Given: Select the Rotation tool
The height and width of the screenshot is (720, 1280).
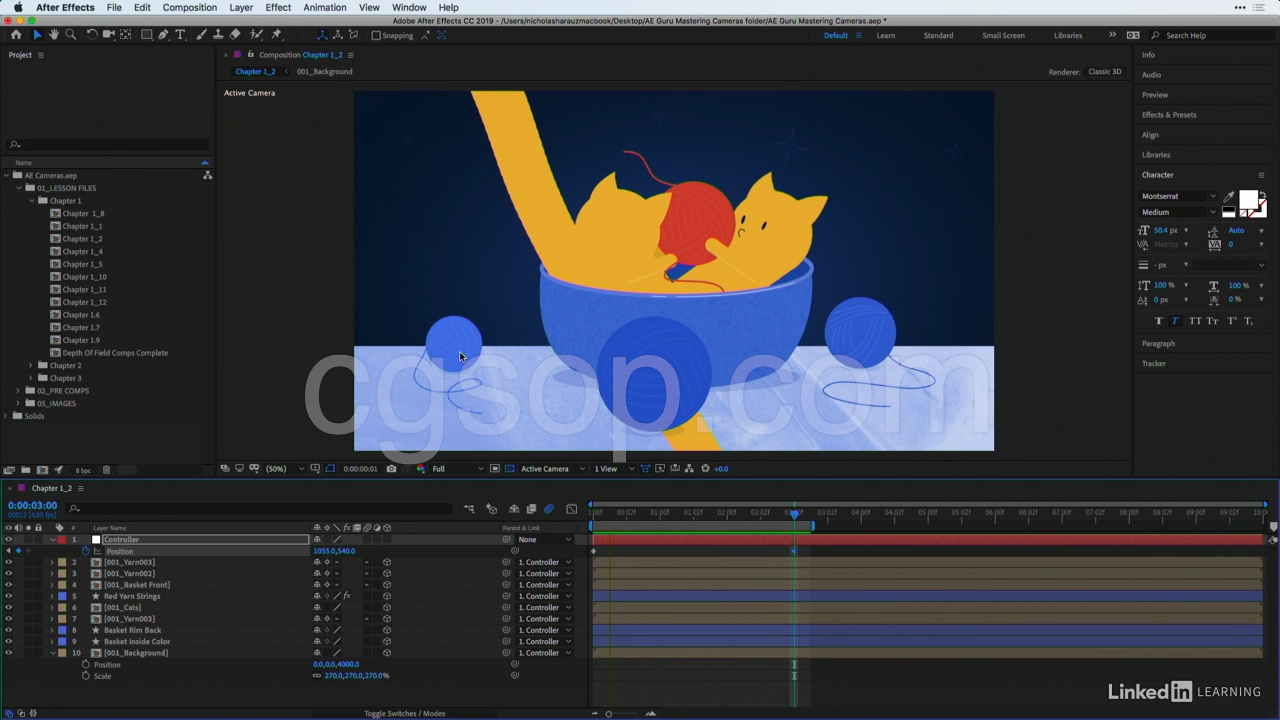Looking at the screenshot, I should click(x=91, y=35).
